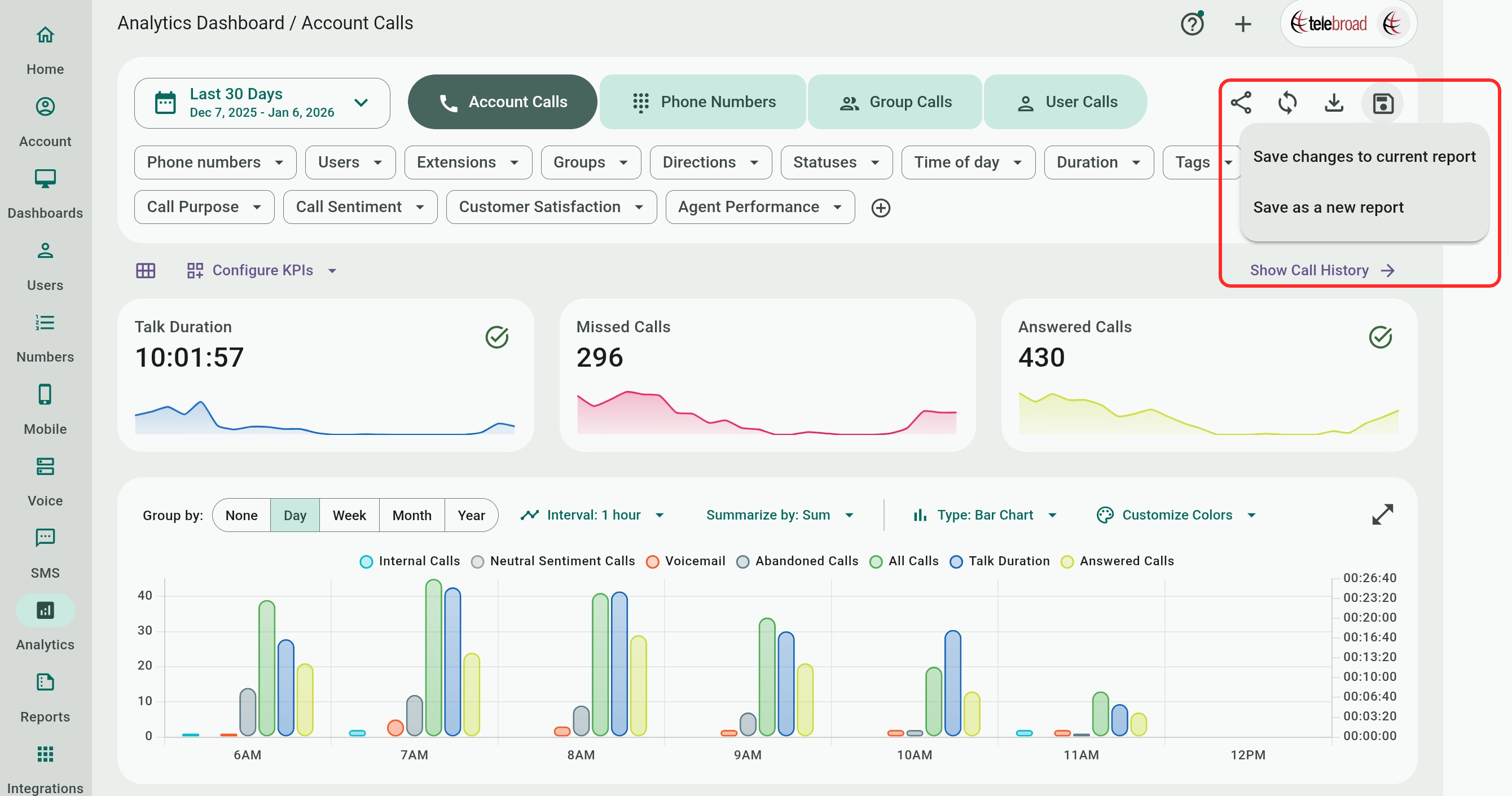The width and height of the screenshot is (1512, 796).
Task: Click the download report icon
Action: (1334, 103)
